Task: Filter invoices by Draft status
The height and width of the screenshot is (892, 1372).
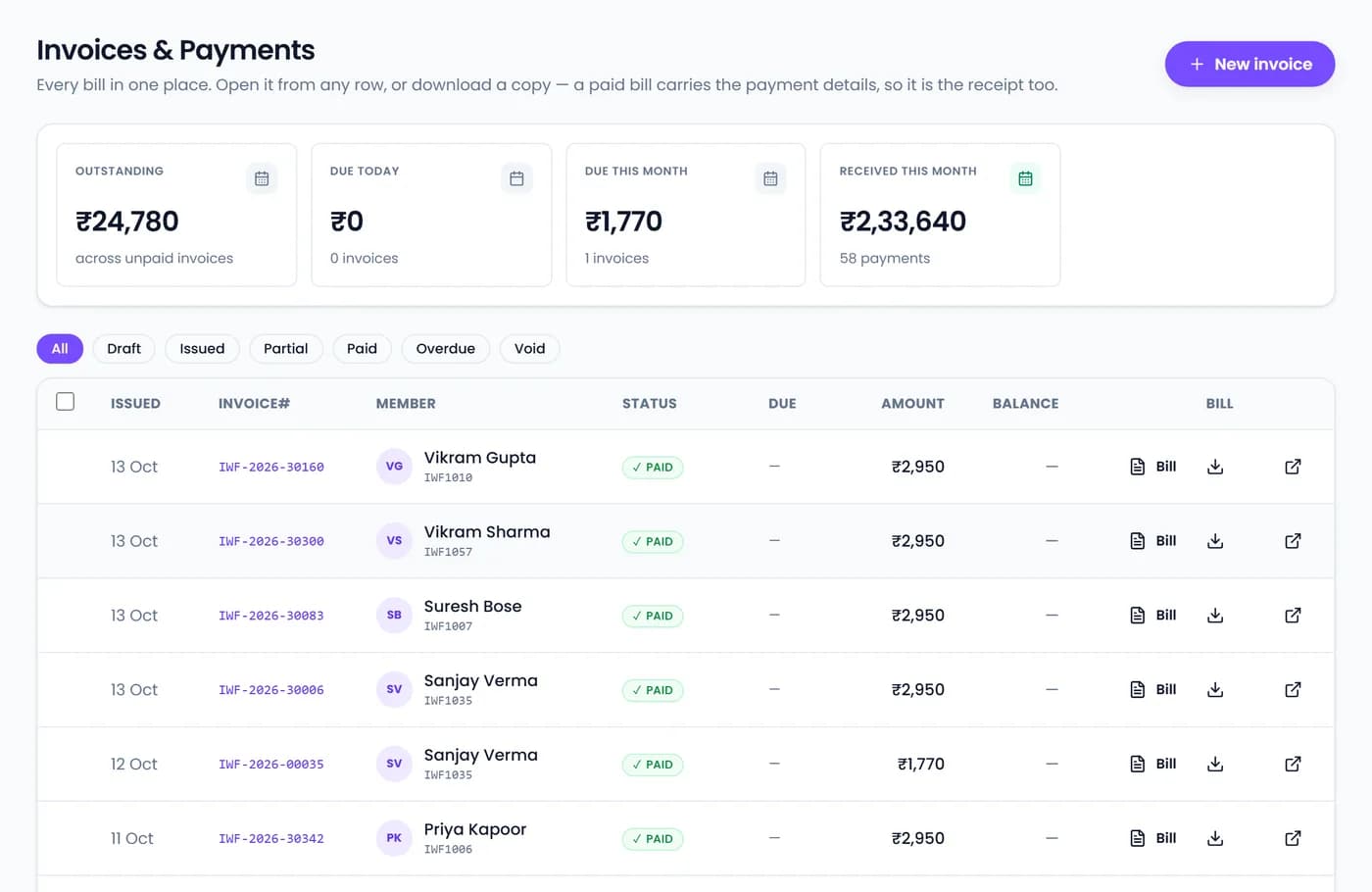Action: [x=123, y=349]
